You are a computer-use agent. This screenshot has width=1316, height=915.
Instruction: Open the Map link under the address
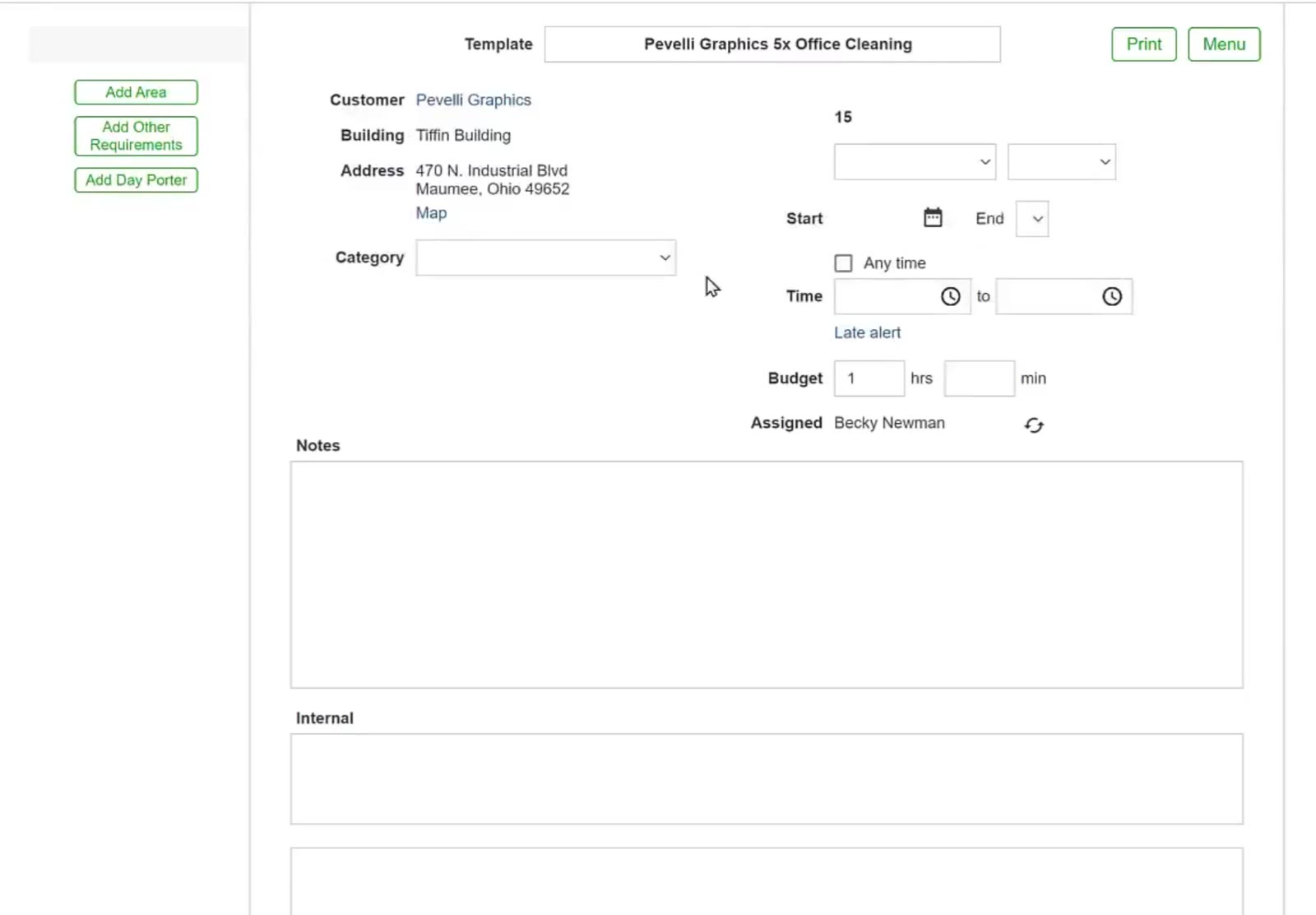pyautogui.click(x=431, y=213)
